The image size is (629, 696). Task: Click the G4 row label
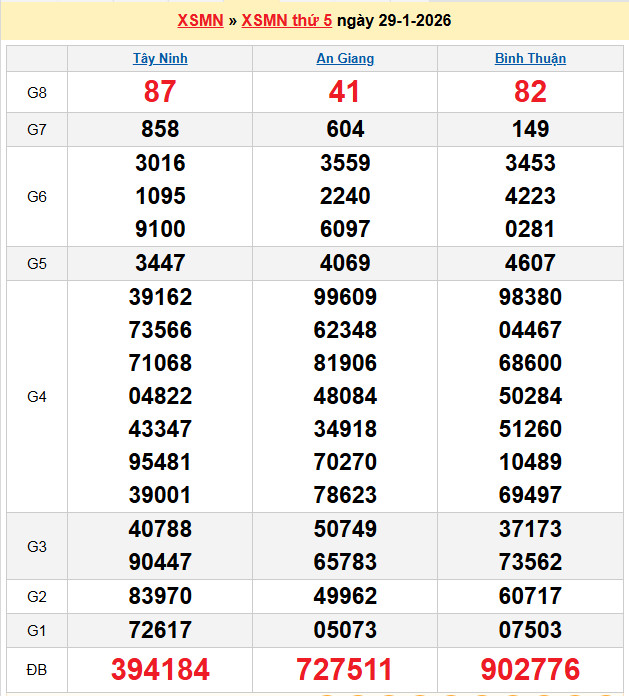click(37, 397)
